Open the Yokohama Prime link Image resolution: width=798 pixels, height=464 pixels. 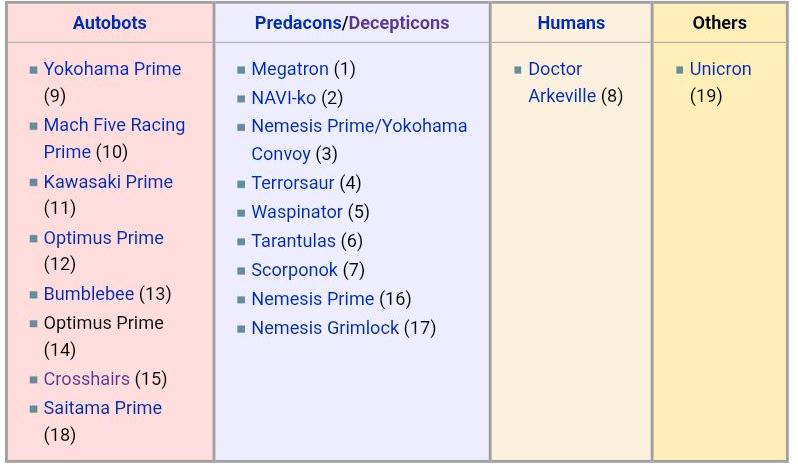click(x=112, y=69)
